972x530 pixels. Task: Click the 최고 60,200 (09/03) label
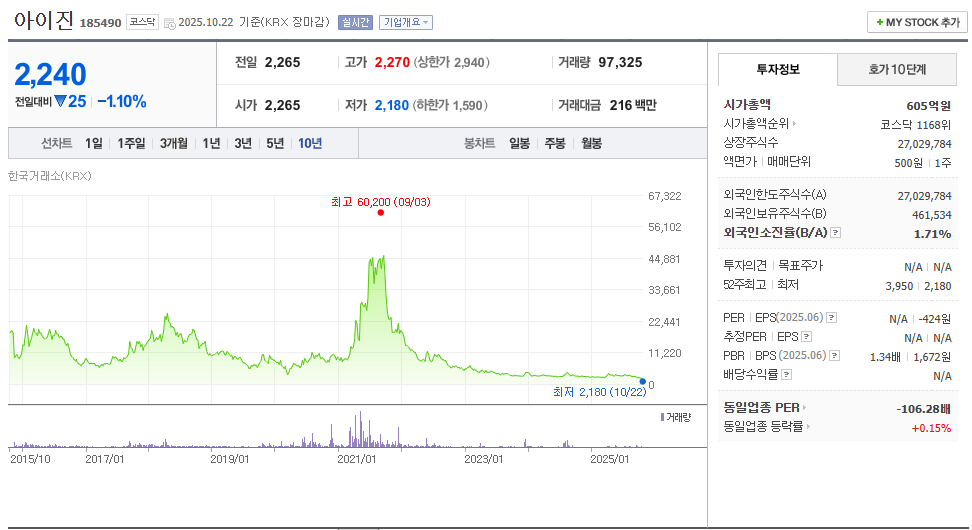coord(381,202)
